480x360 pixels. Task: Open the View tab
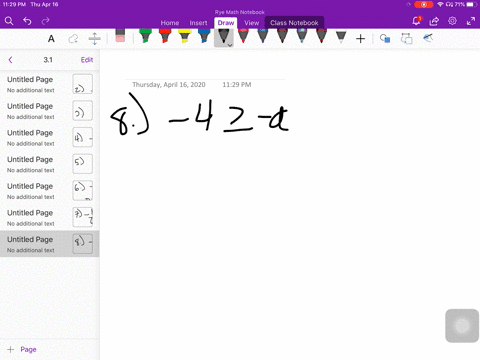click(251, 23)
